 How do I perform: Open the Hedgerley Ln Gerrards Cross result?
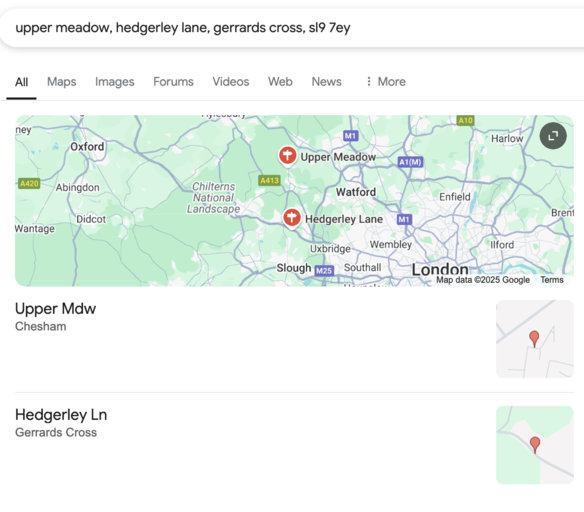click(61, 423)
